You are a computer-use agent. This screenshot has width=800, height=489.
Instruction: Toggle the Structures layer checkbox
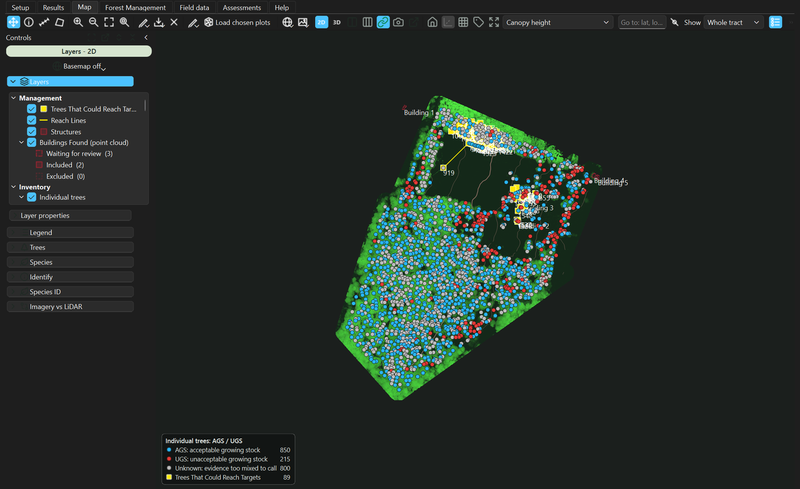click(32, 132)
